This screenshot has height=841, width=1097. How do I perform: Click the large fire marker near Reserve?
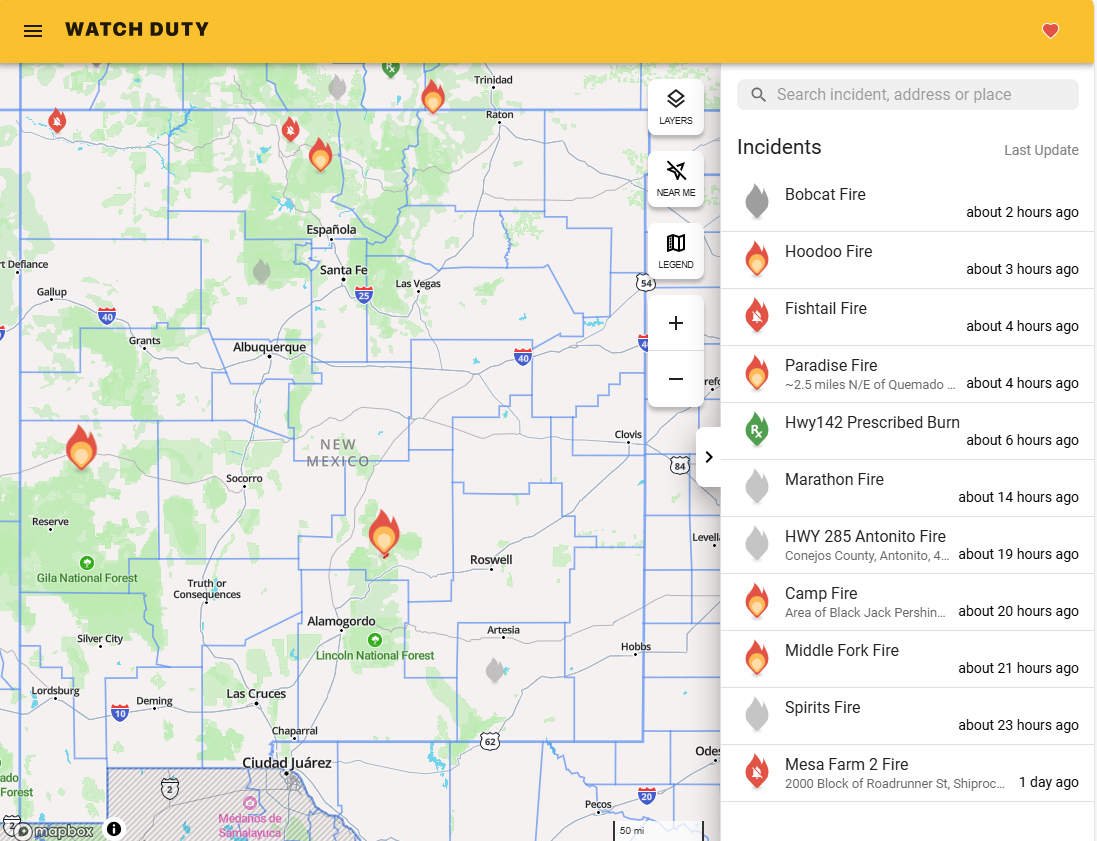click(x=81, y=448)
